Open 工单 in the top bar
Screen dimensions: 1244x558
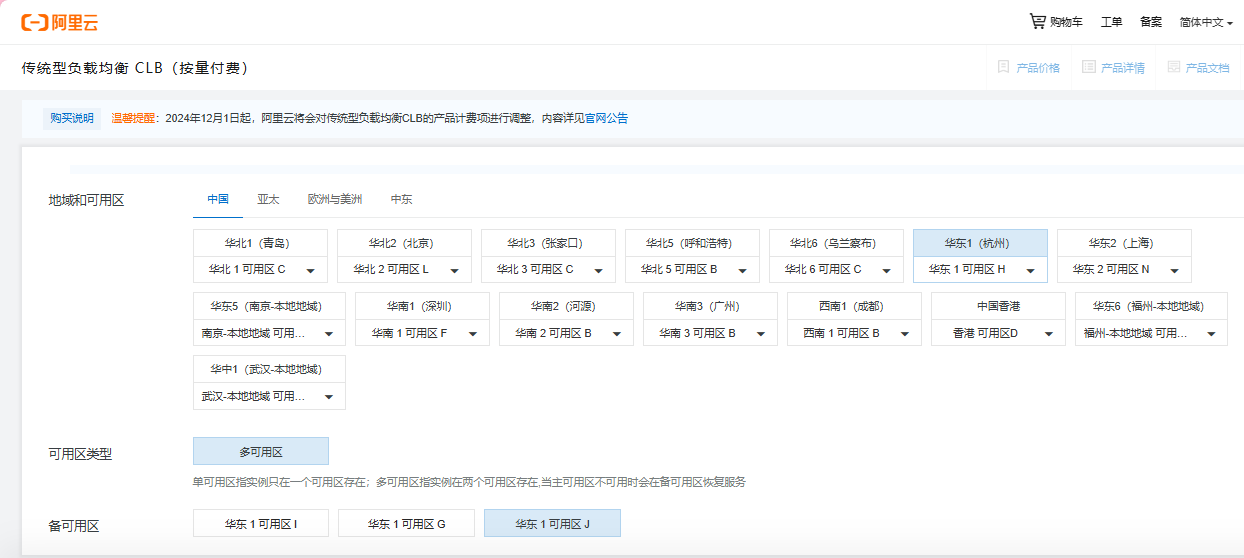pos(1111,22)
